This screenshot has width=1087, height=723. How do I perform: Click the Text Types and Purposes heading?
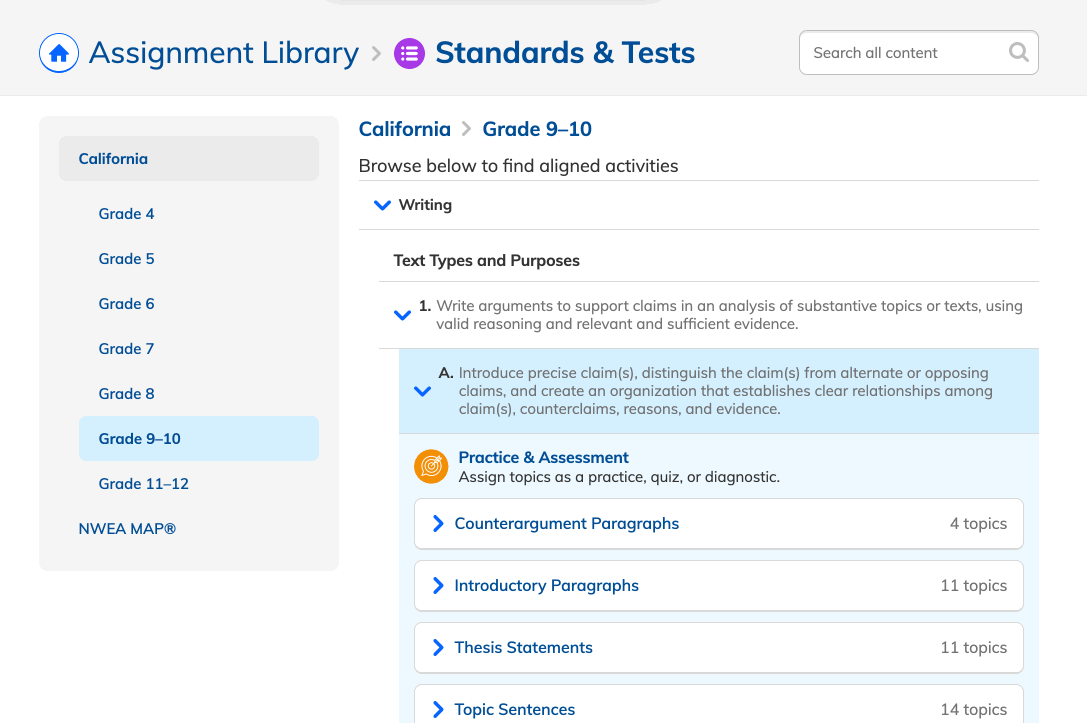point(487,261)
